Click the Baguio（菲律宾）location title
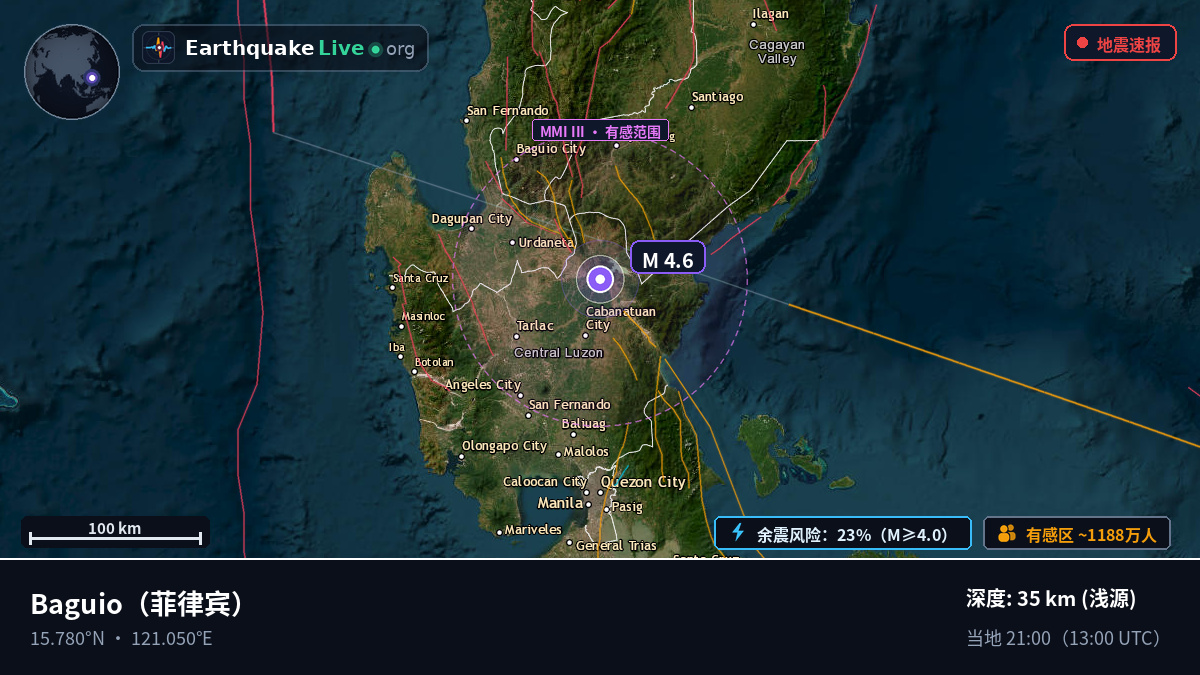1200x675 pixels. tap(137, 604)
